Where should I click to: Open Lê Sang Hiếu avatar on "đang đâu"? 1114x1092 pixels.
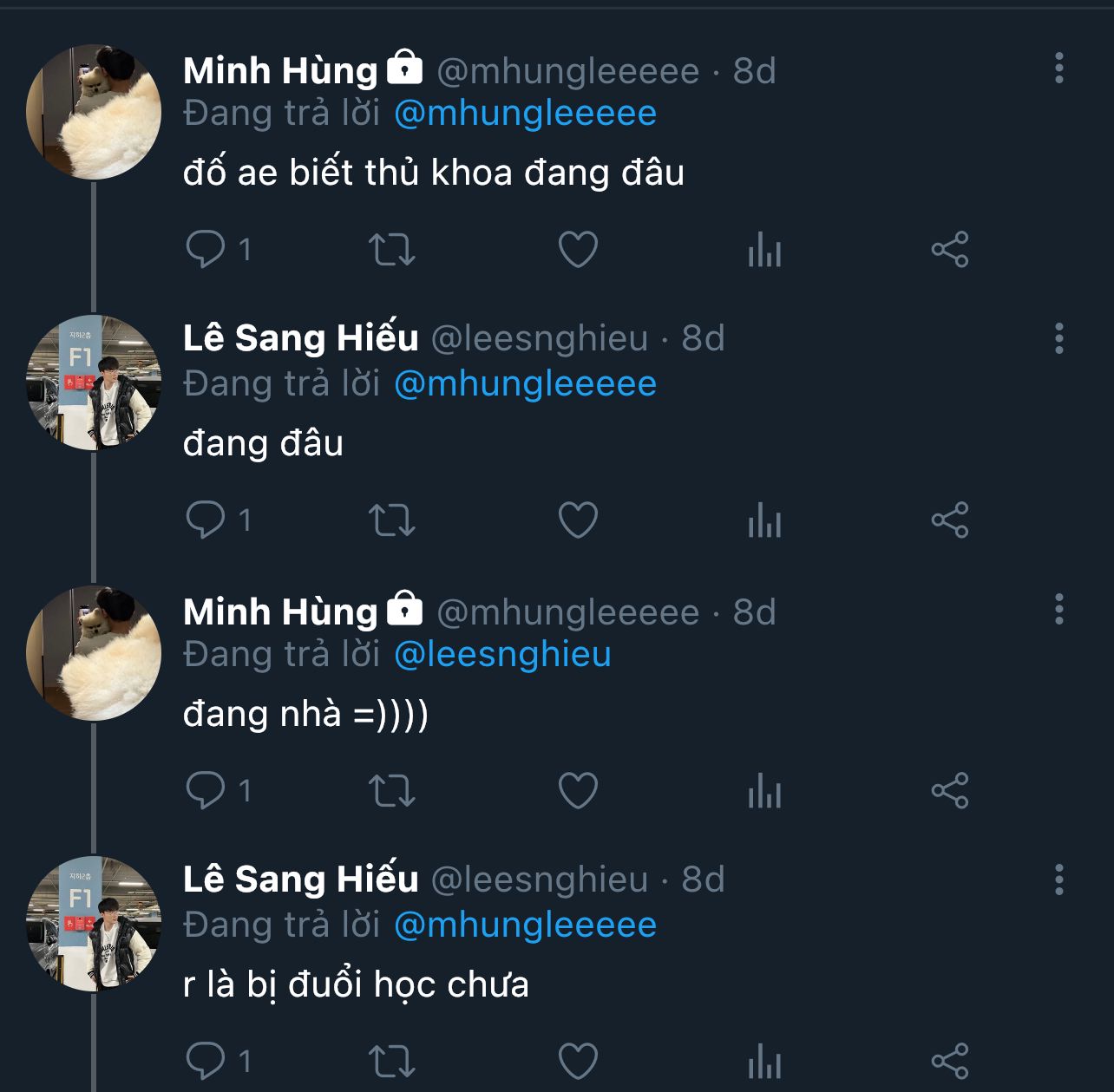point(94,383)
